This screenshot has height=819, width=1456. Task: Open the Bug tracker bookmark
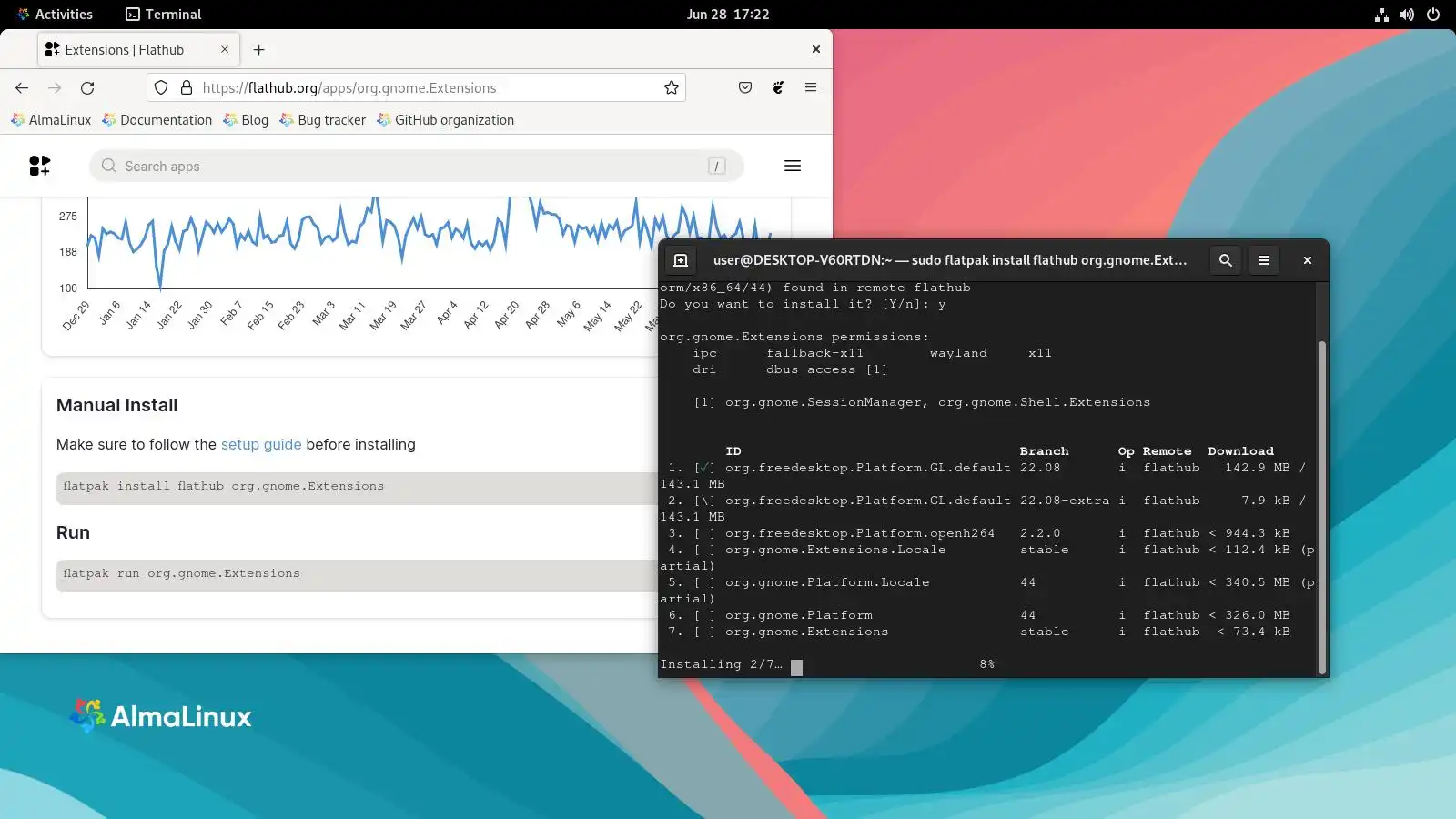pos(323,120)
